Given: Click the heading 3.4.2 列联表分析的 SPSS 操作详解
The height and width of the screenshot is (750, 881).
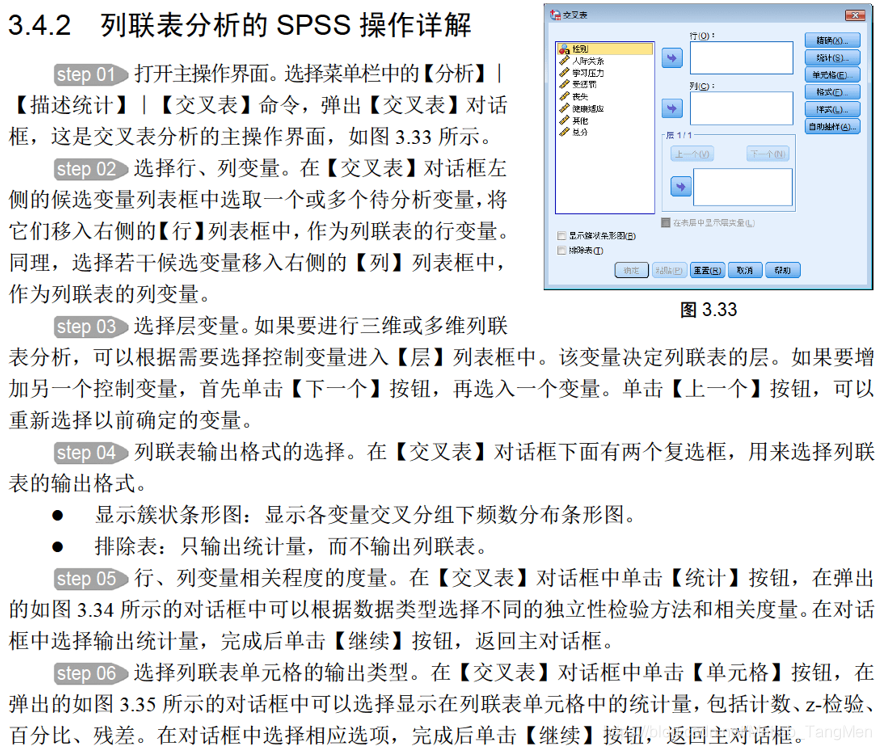Looking at the screenshot, I should (240, 25).
